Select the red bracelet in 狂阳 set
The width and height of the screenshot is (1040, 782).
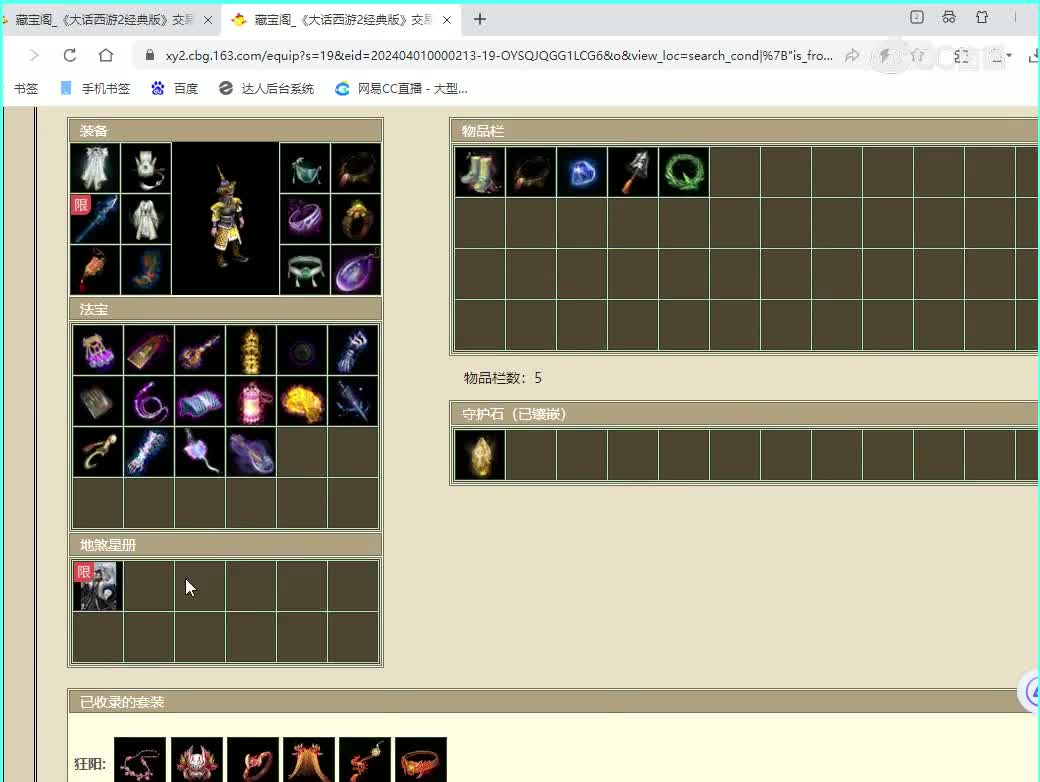[421, 761]
